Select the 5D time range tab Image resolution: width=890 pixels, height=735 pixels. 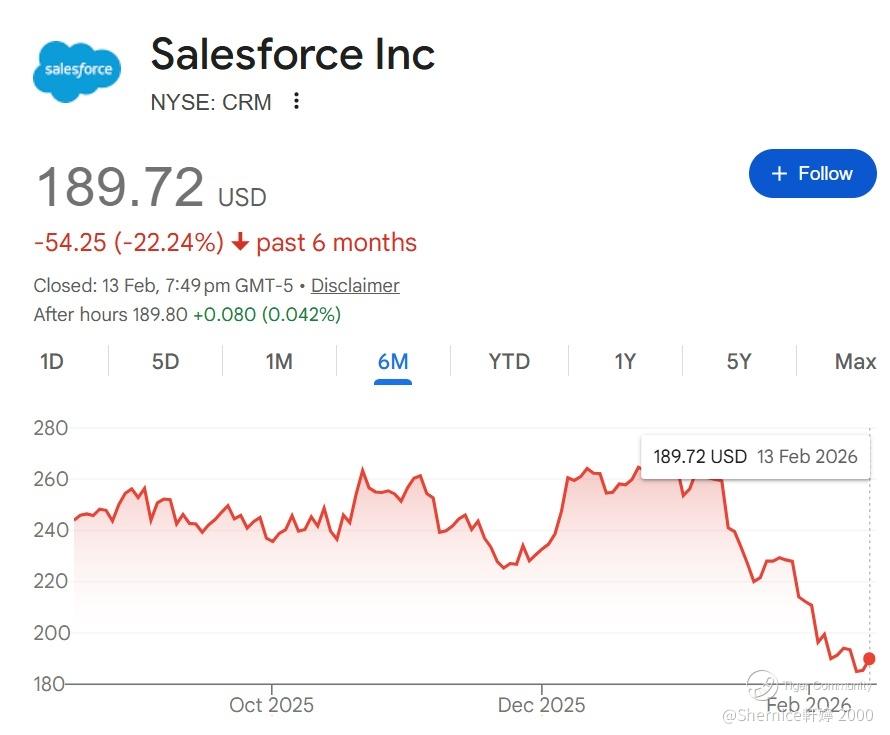click(165, 361)
